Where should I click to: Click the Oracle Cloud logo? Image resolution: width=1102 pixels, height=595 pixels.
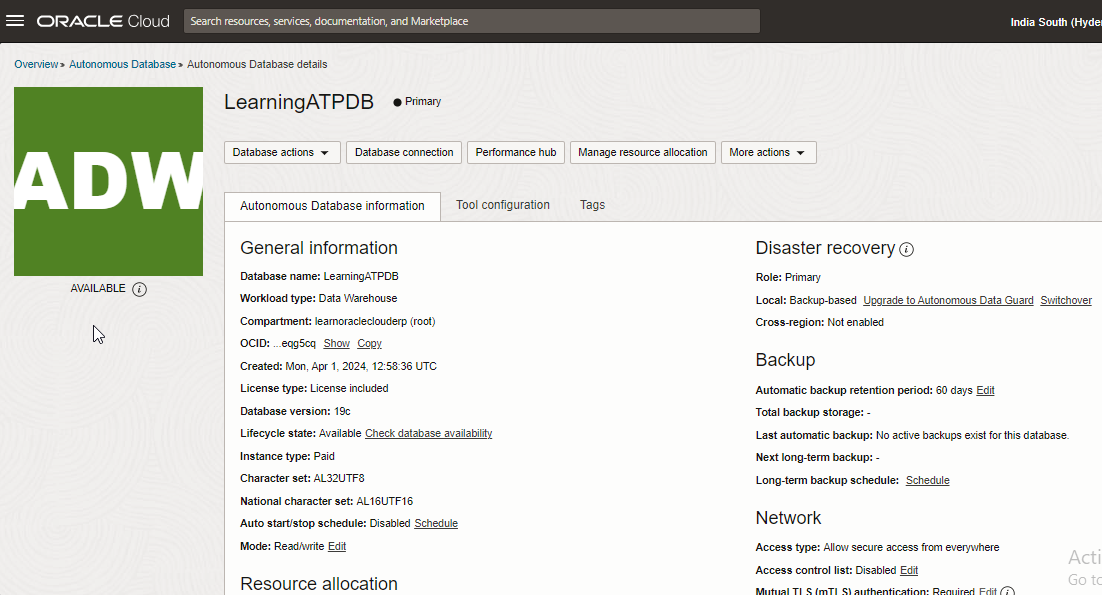[103, 21]
